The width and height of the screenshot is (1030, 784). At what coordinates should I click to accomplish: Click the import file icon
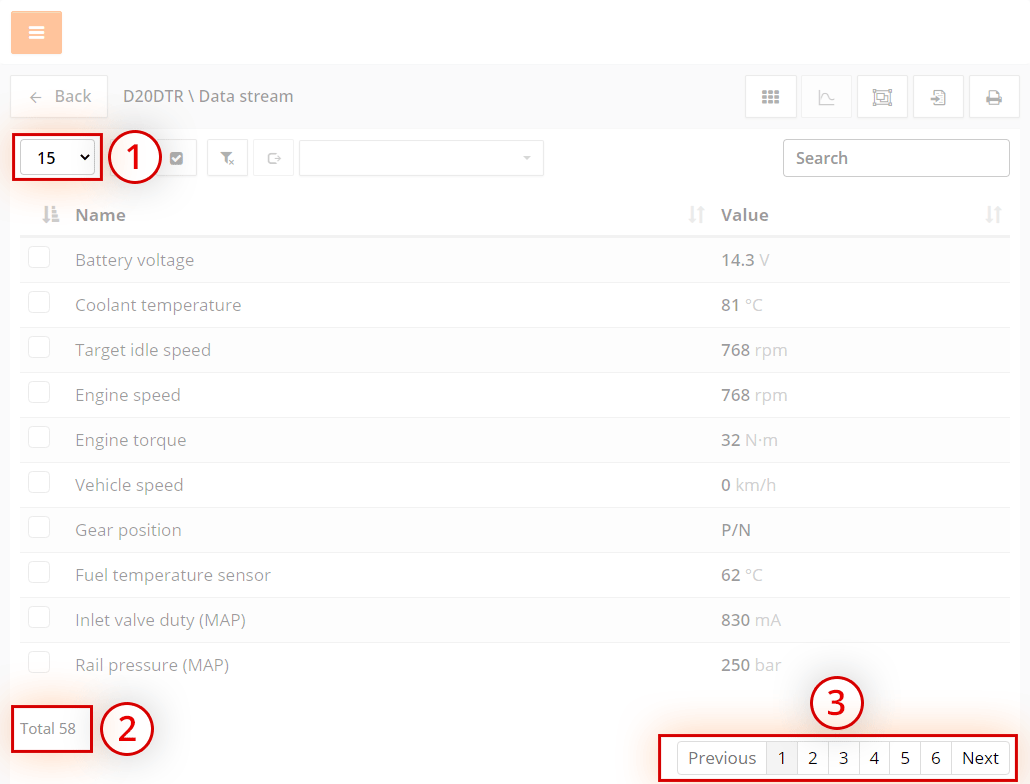pos(938,97)
